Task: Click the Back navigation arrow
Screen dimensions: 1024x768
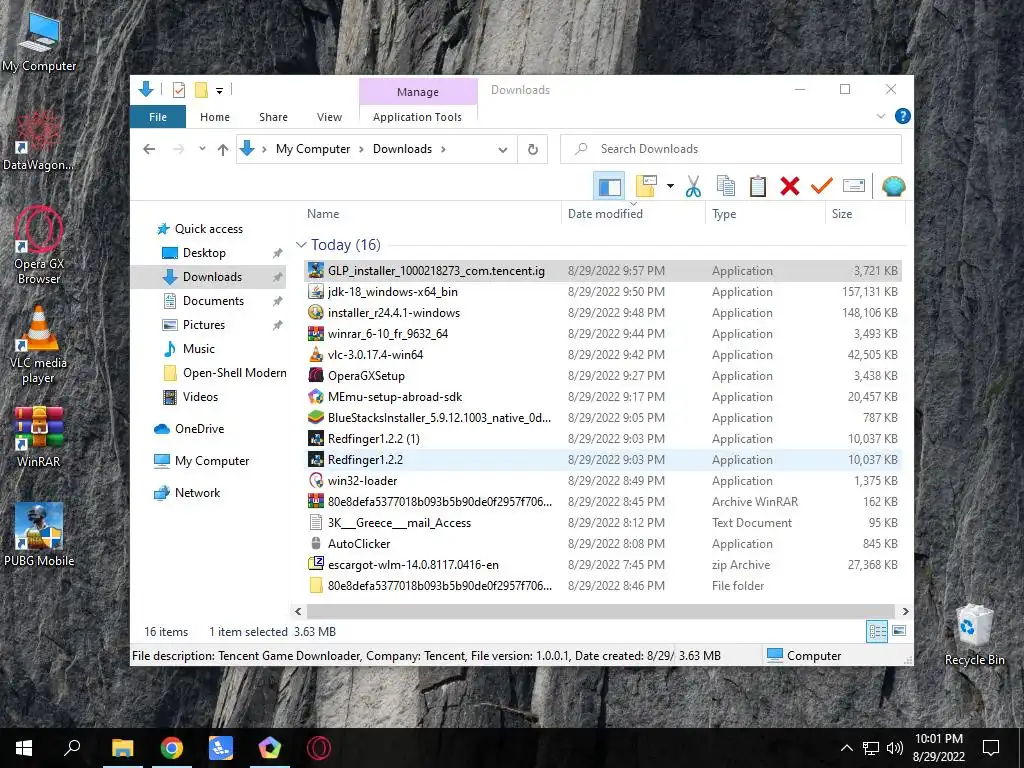Action: (x=149, y=150)
